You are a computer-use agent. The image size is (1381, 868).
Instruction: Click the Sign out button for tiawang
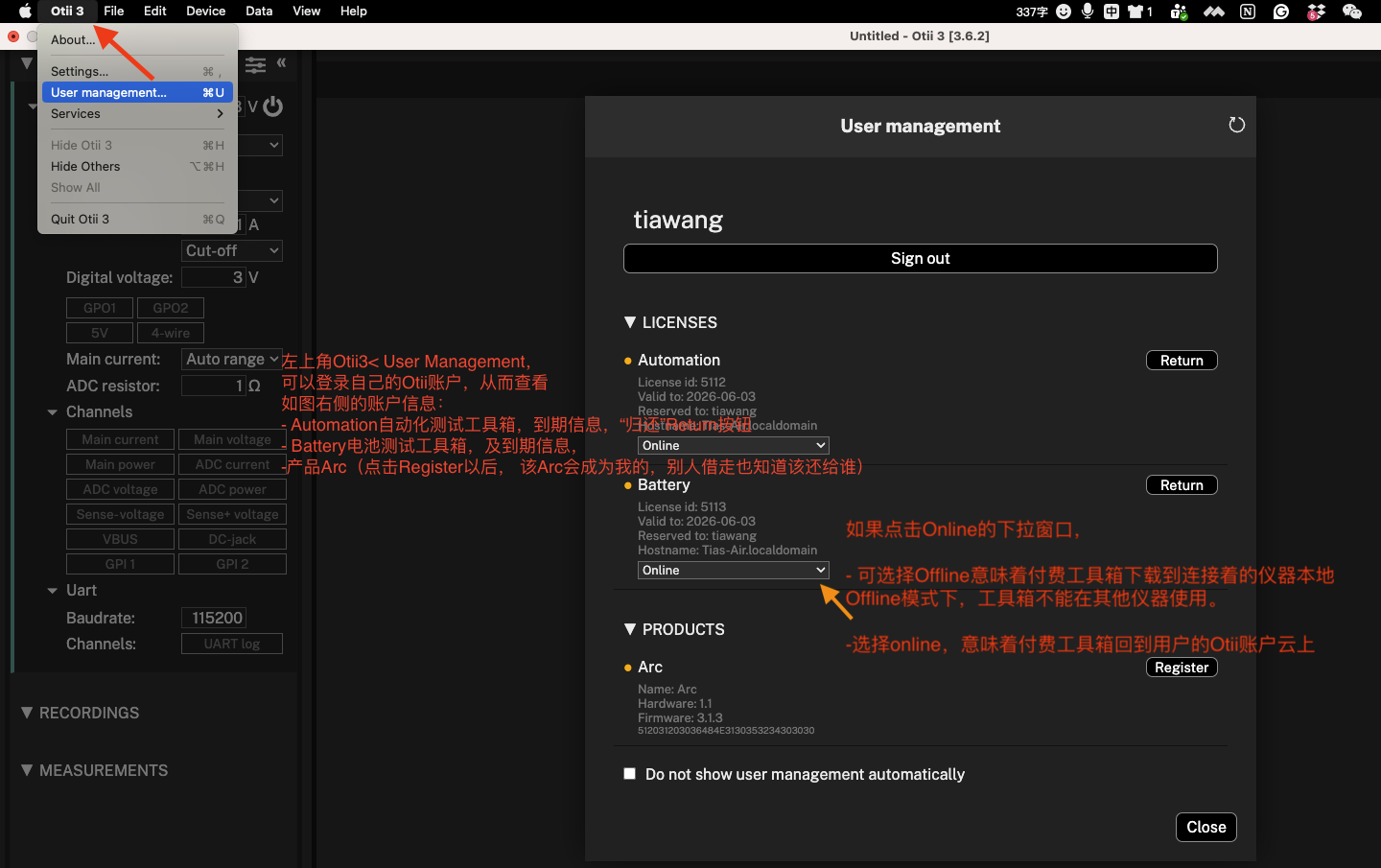(920, 258)
